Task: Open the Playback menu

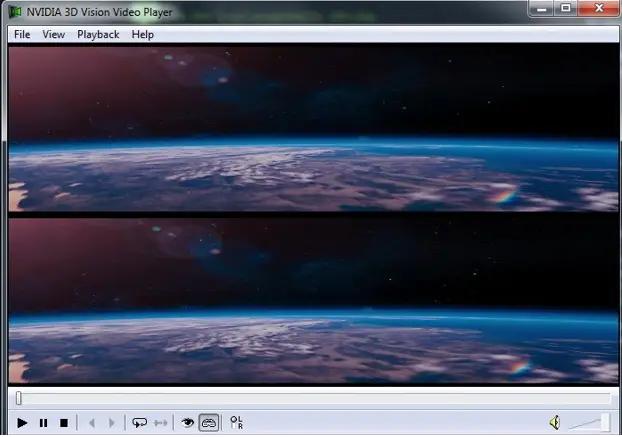Action: [x=98, y=34]
